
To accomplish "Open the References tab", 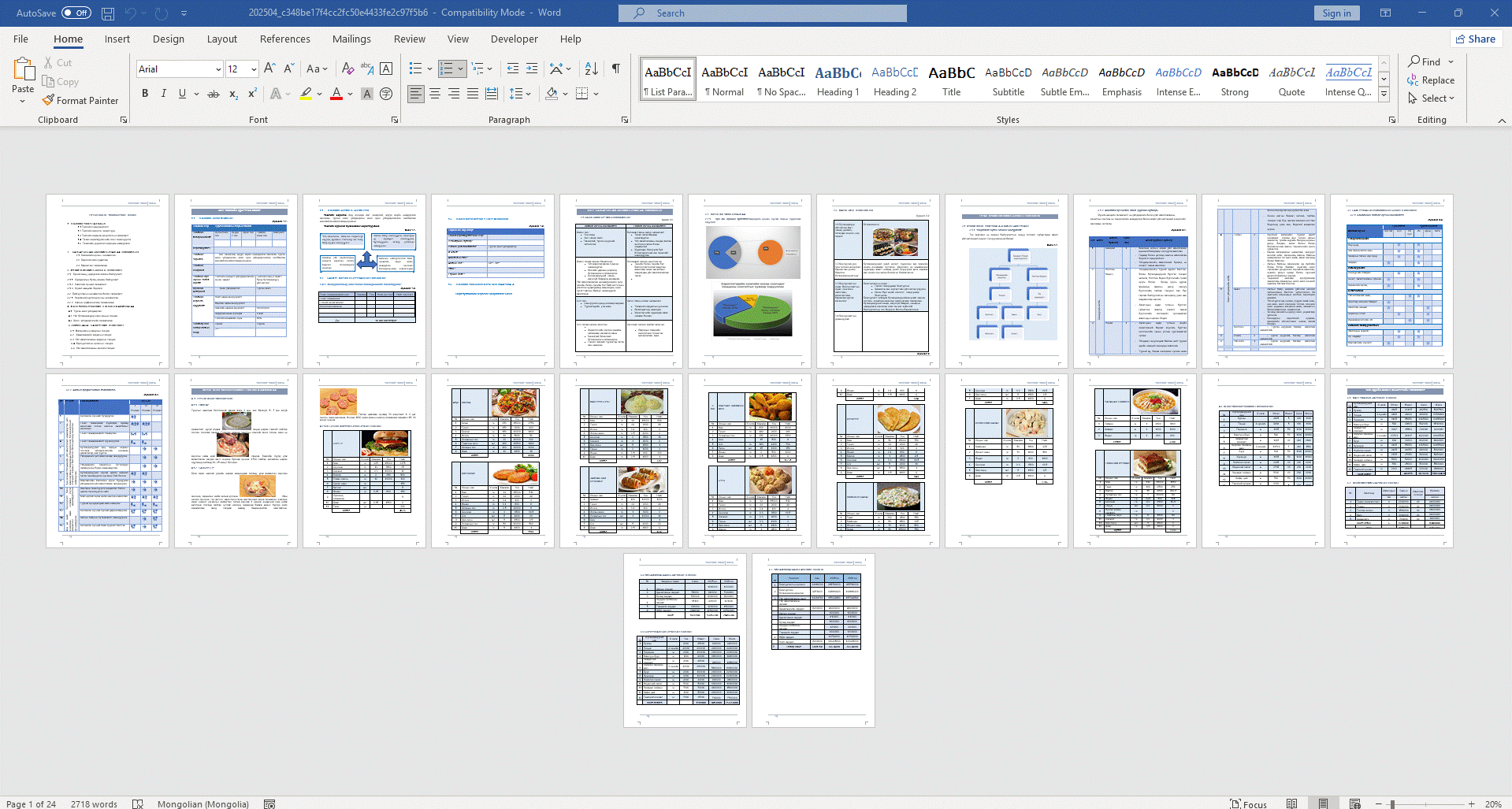I will point(284,39).
